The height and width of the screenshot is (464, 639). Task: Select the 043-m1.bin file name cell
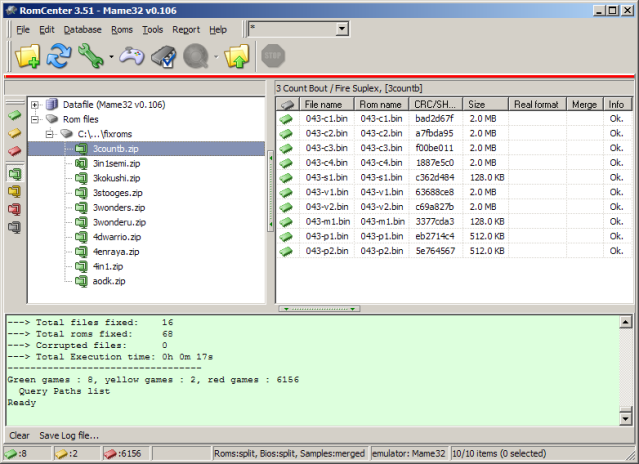pyautogui.click(x=328, y=221)
